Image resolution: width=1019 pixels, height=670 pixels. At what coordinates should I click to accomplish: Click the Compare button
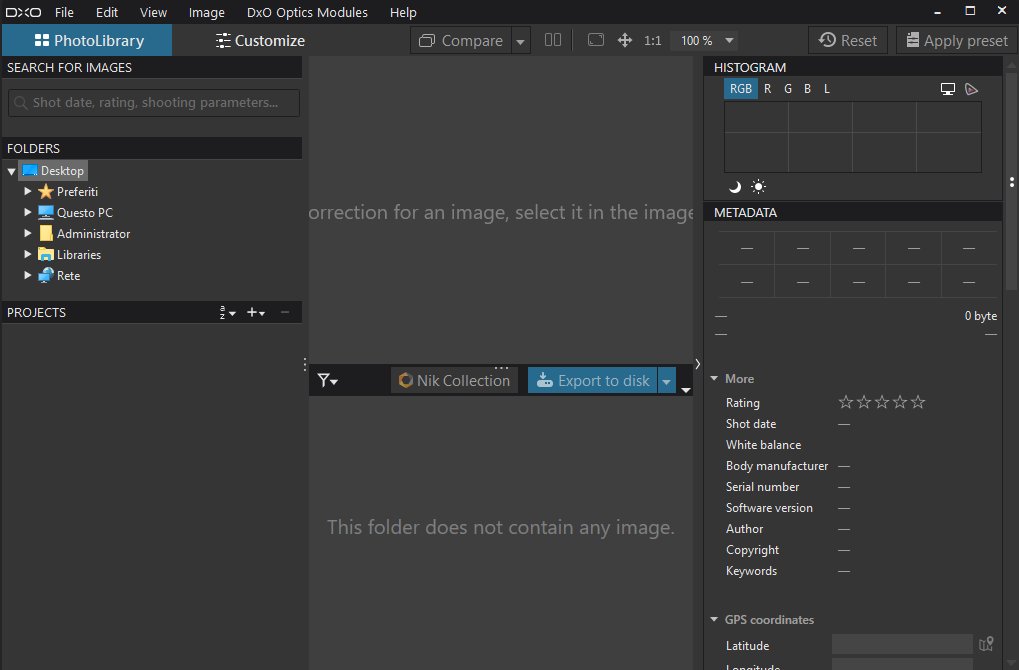coord(461,40)
